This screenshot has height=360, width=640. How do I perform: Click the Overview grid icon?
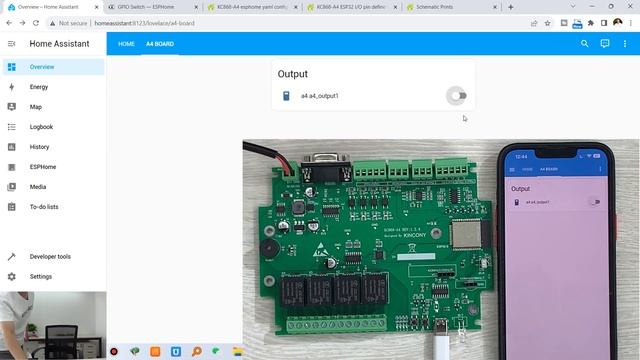tap(11, 67)
